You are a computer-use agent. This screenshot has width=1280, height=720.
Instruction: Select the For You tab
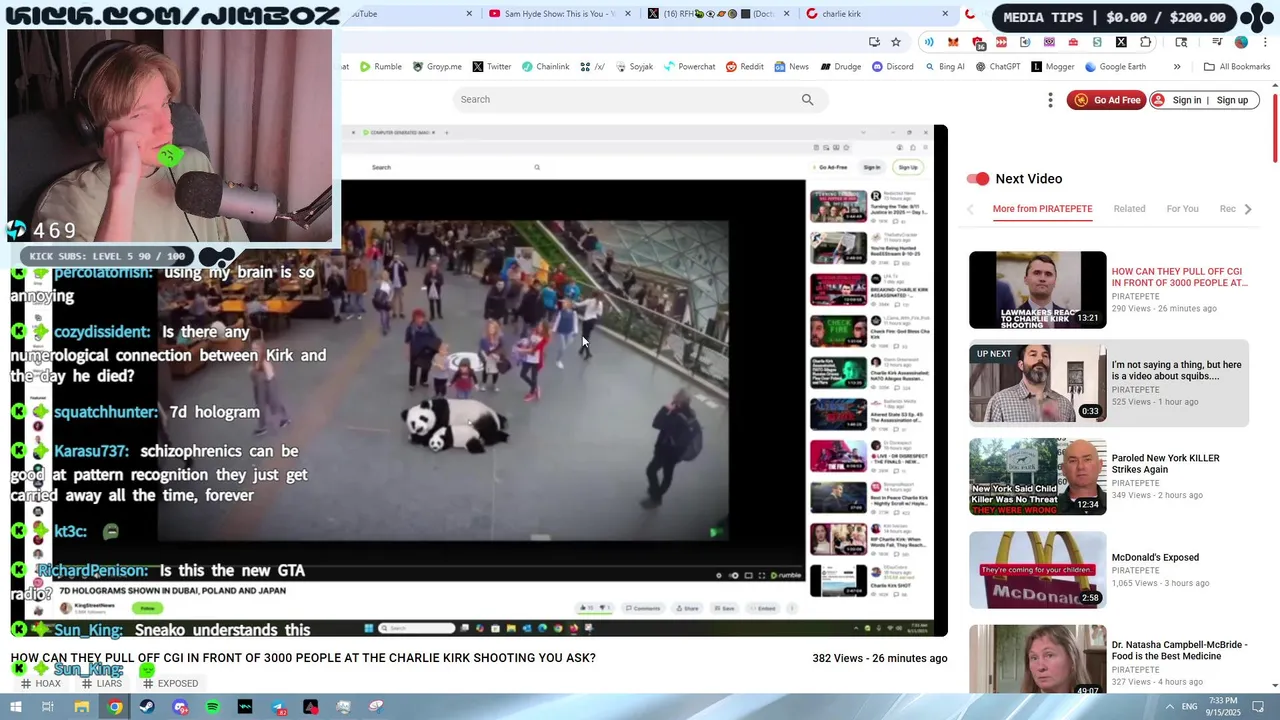pos(1182,209)
